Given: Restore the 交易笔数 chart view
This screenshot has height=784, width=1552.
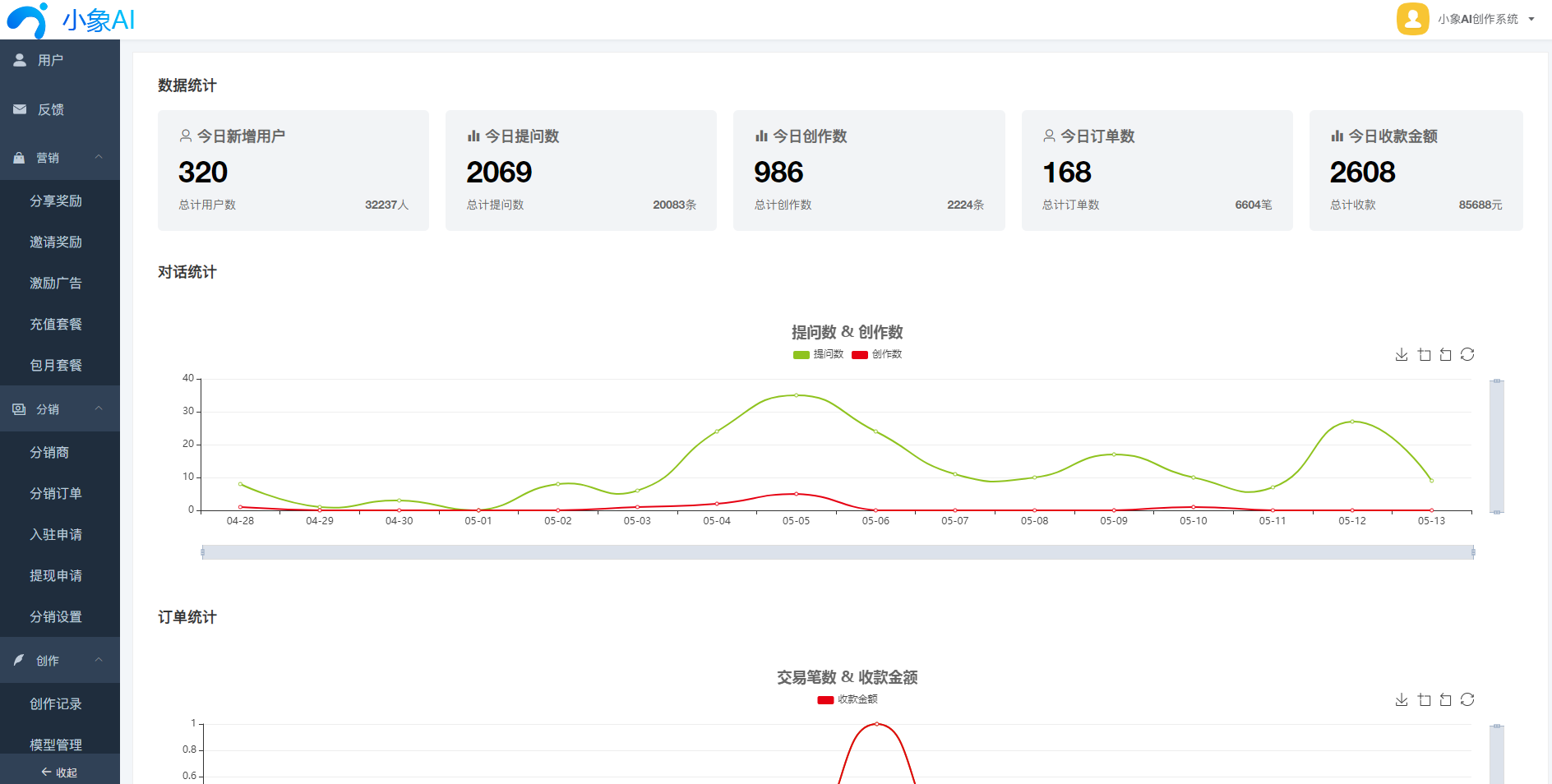Looking at the screenshot, I should coord(1467,699).
